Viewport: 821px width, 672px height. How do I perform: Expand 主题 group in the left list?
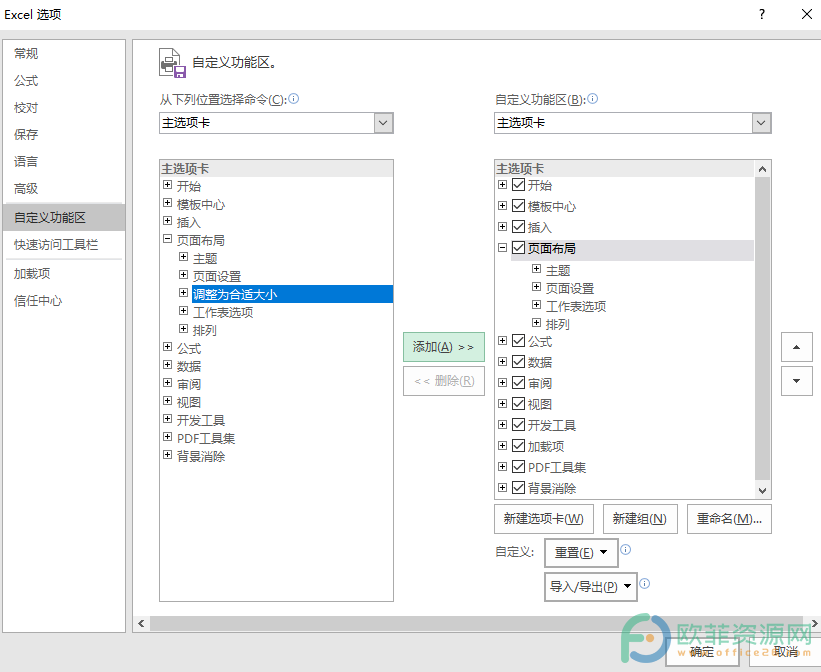[183, 257]
